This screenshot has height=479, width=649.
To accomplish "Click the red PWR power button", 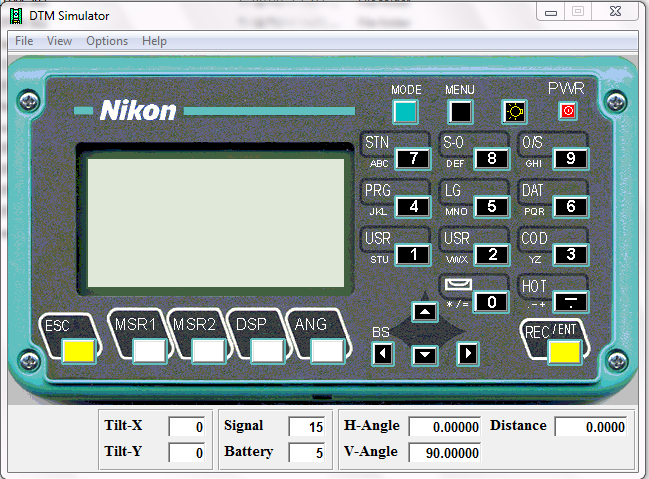I will tap(568, 111).
